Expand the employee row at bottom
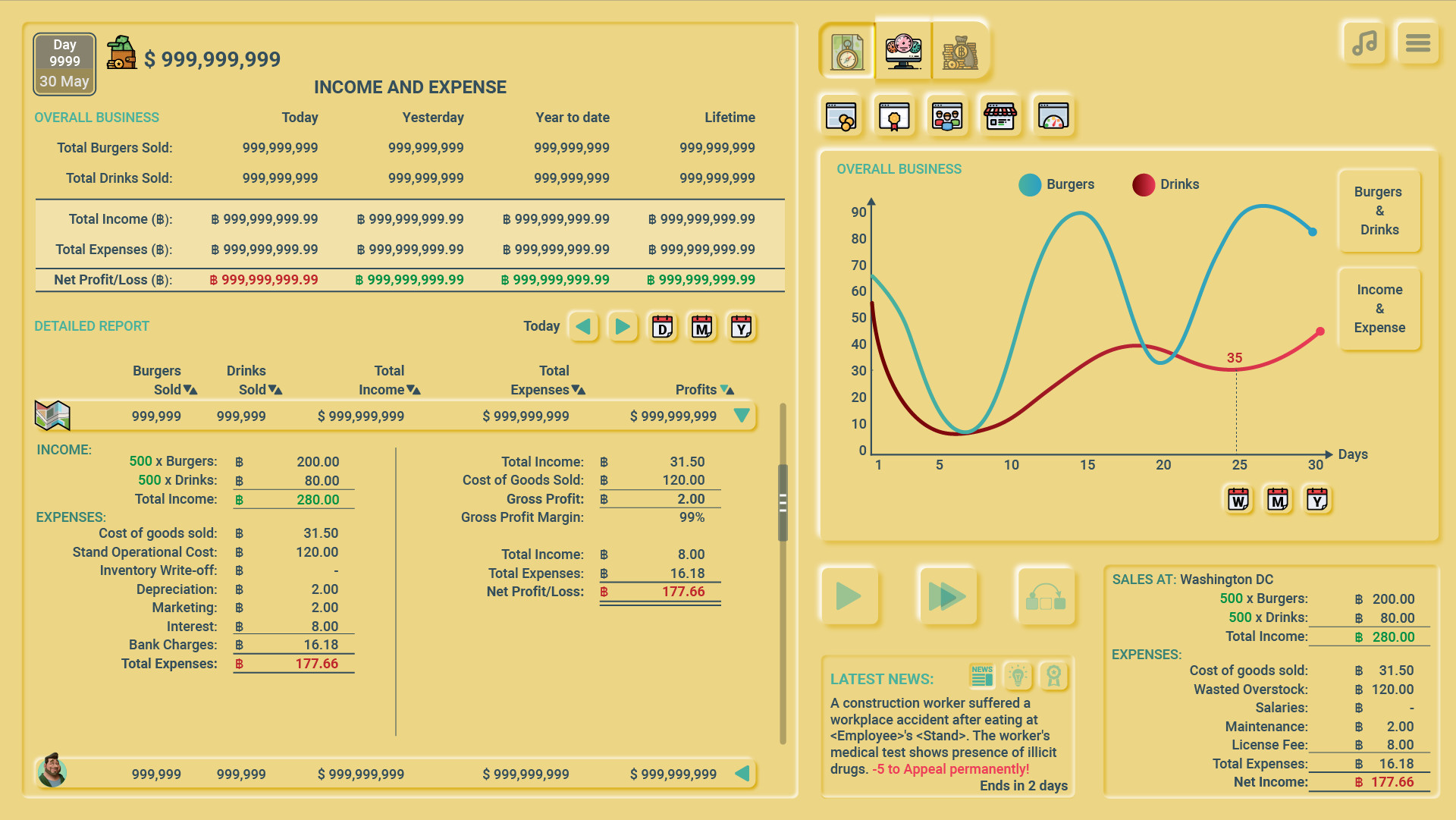 [x=742, y=774]
